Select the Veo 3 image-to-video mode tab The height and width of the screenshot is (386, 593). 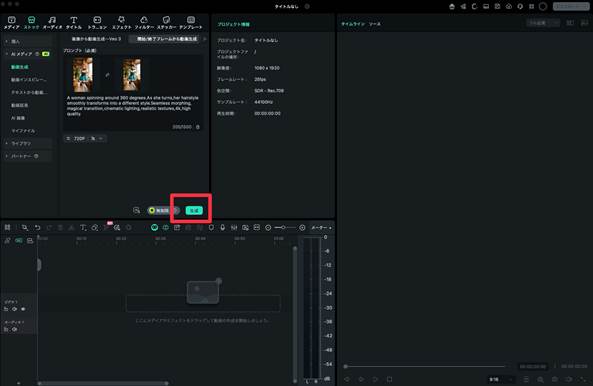point(96,39)
